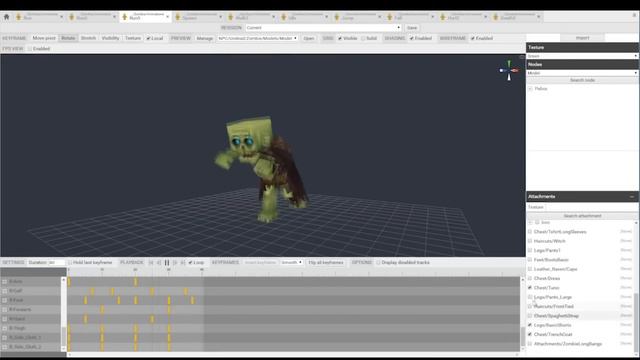Select Stretch keyframe mode
640x360 pixels.
tap(88, 38)
